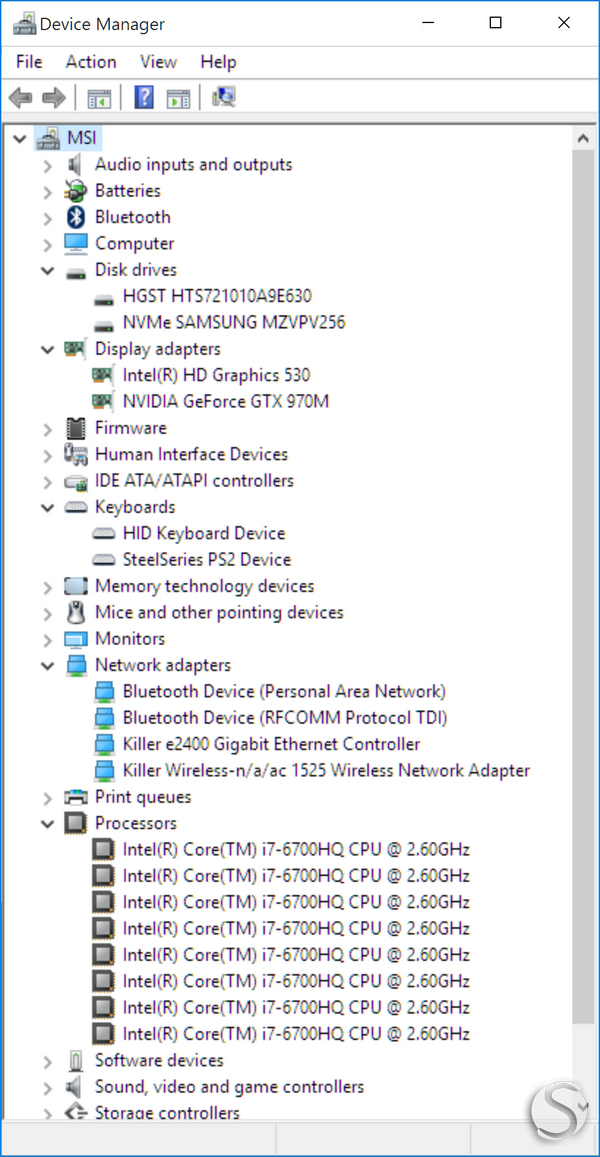600x1157 pixels.
Task: Open the blue Help question mark icon
Action: pos(145,97)
